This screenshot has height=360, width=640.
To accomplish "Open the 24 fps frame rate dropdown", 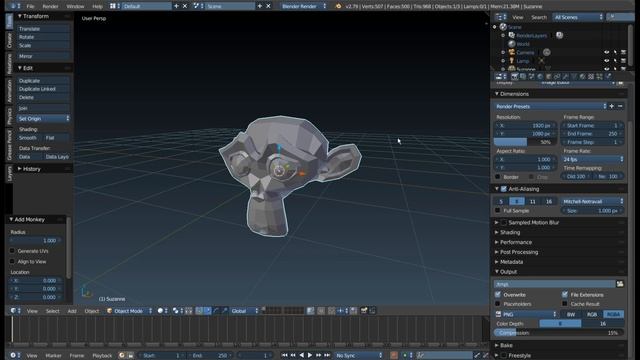I will [x=593, y=159].
